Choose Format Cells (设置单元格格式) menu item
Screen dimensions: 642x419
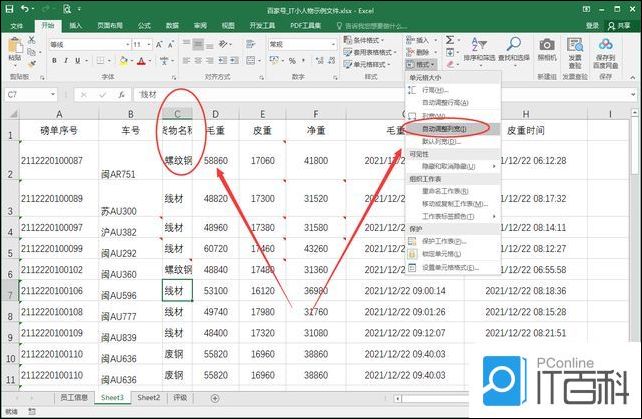tap(453, 267)
